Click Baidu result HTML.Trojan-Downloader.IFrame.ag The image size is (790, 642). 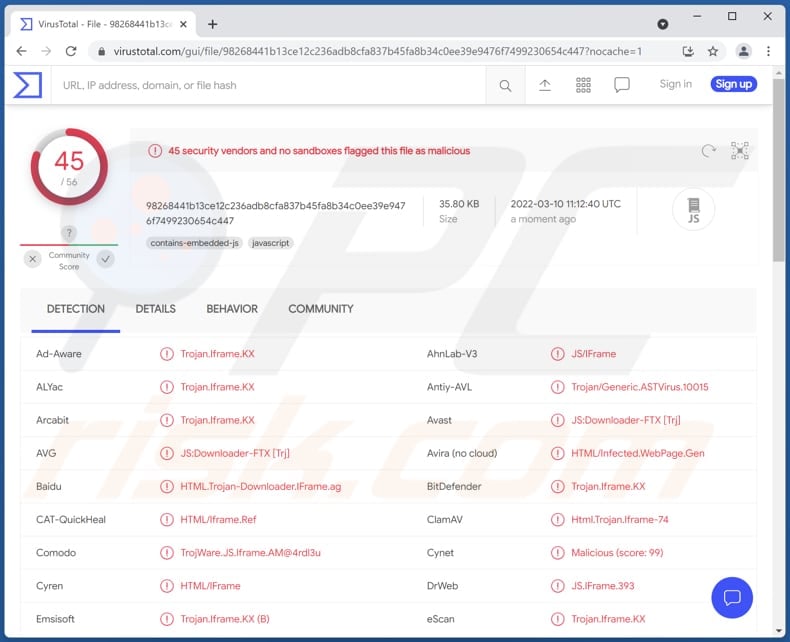[x=260, y=486]
